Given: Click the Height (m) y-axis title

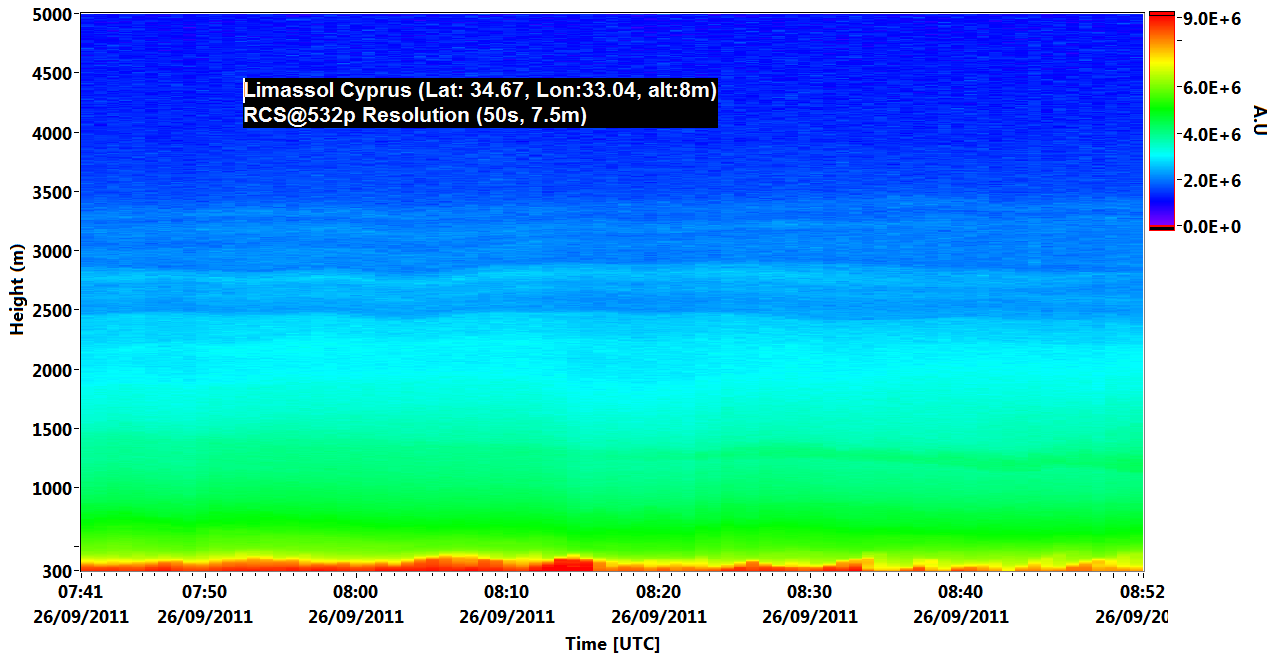Looking at the screenshot, I should [x=17, y=289].
